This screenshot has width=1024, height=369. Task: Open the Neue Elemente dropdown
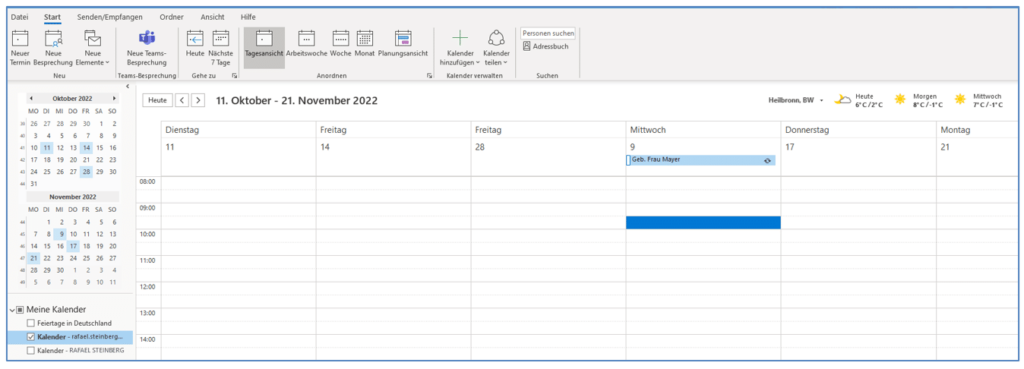pyautogui.click(x=93, y=48)
